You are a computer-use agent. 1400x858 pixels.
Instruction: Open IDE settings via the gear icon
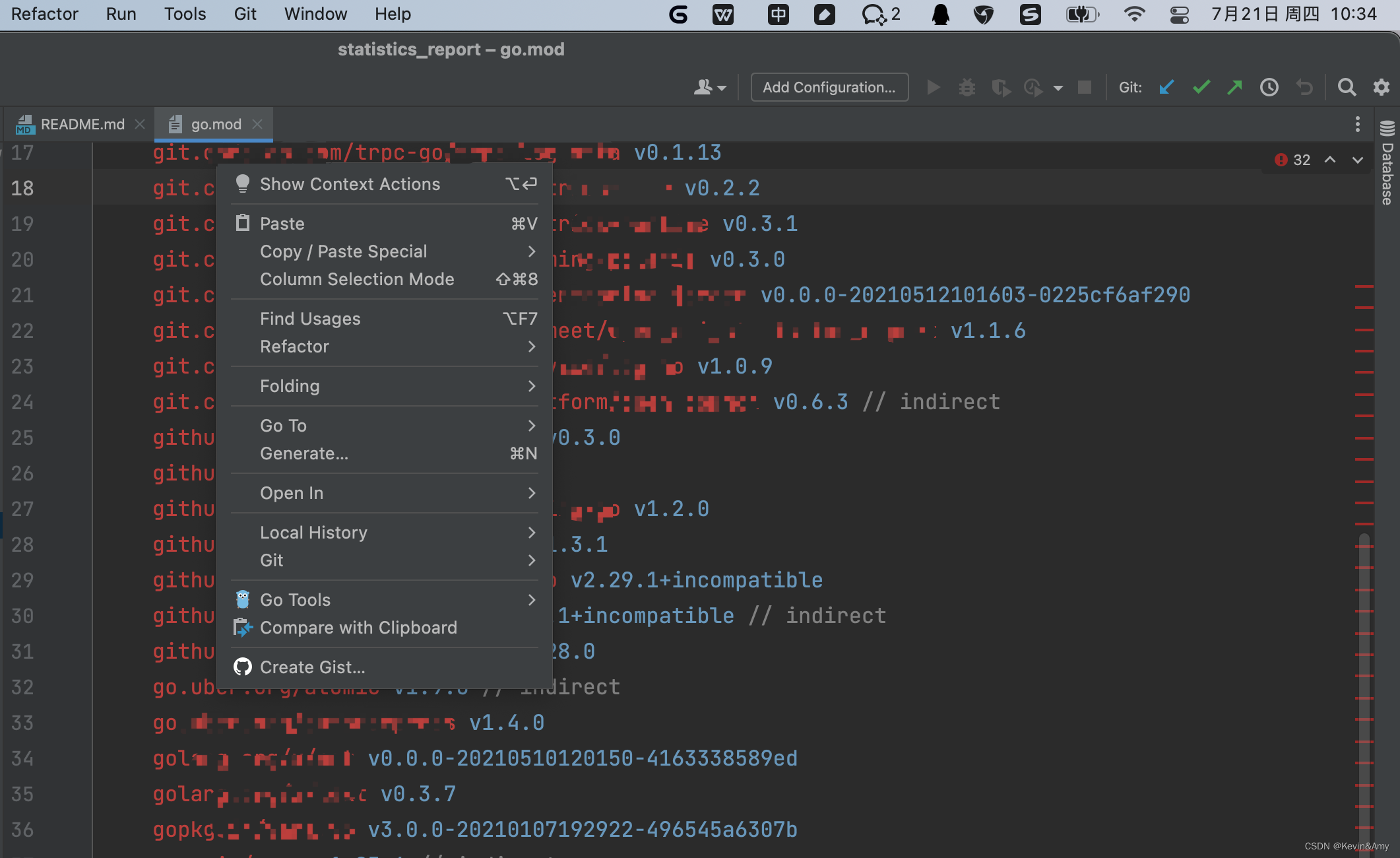point(1381,87)
